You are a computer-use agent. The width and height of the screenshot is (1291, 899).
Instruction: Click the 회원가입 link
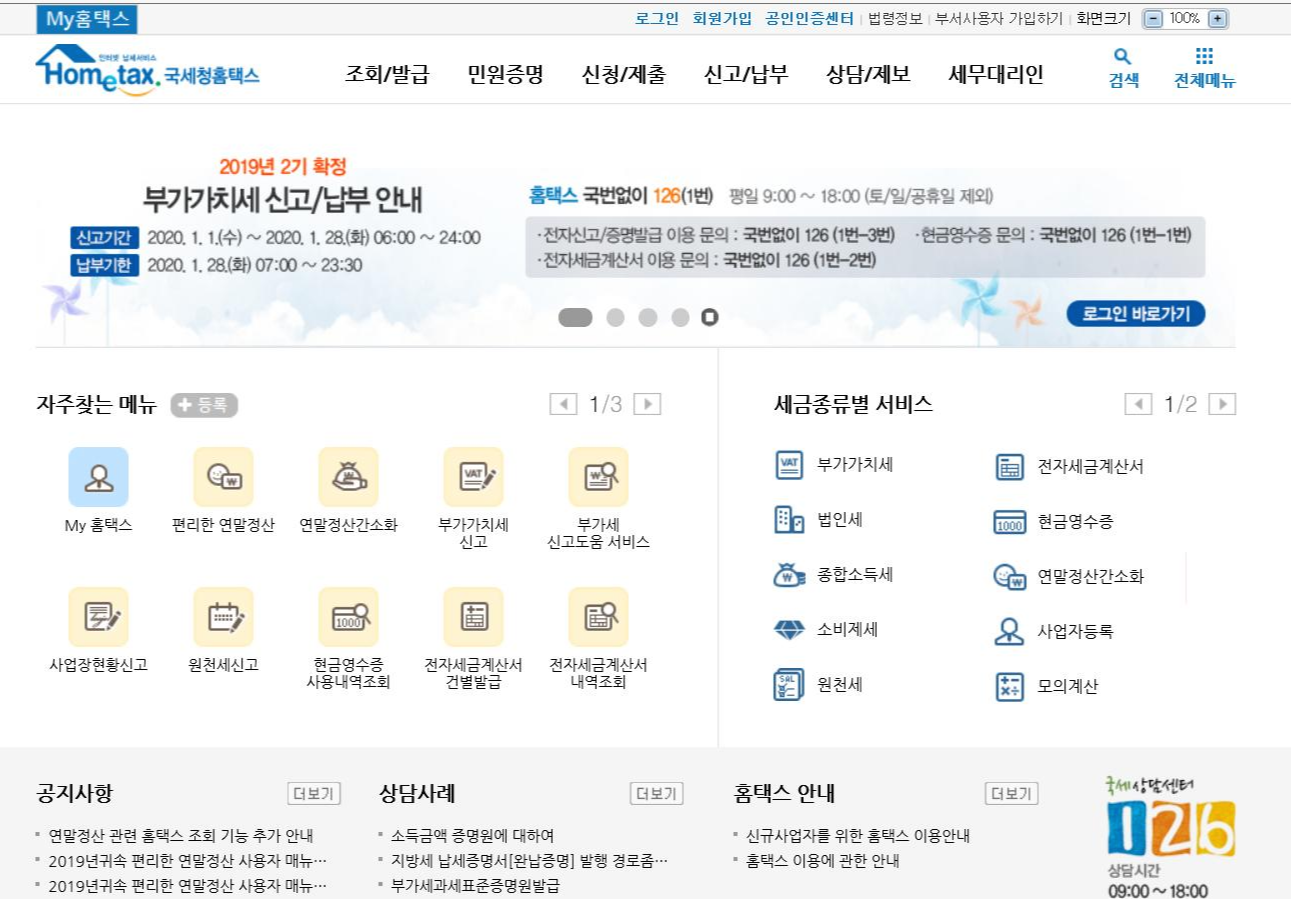(722, 18)
